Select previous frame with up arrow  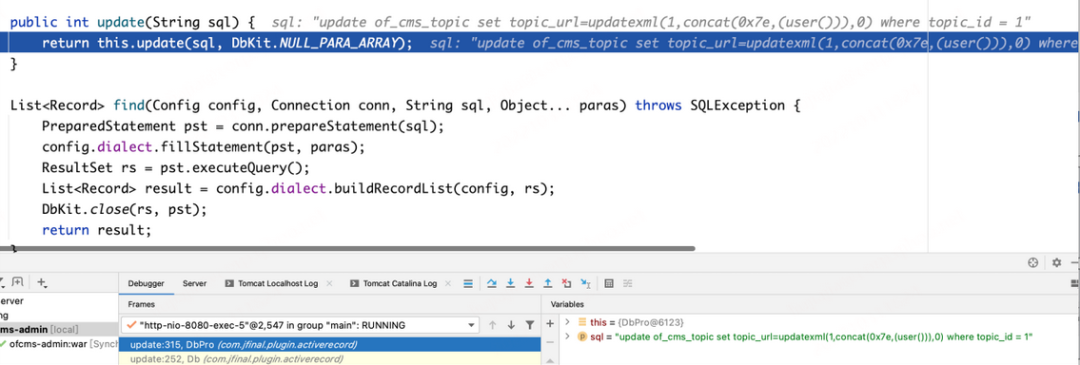[492, 325]
